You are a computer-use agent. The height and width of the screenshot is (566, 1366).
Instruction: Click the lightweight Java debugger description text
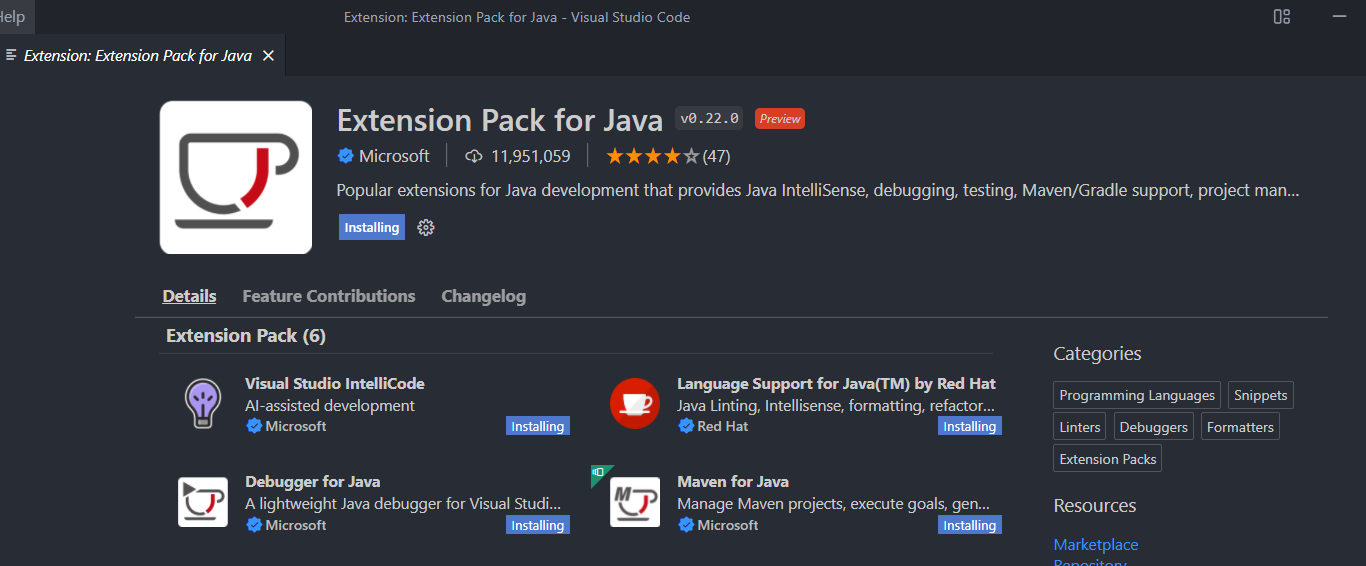tap(404, 504)
